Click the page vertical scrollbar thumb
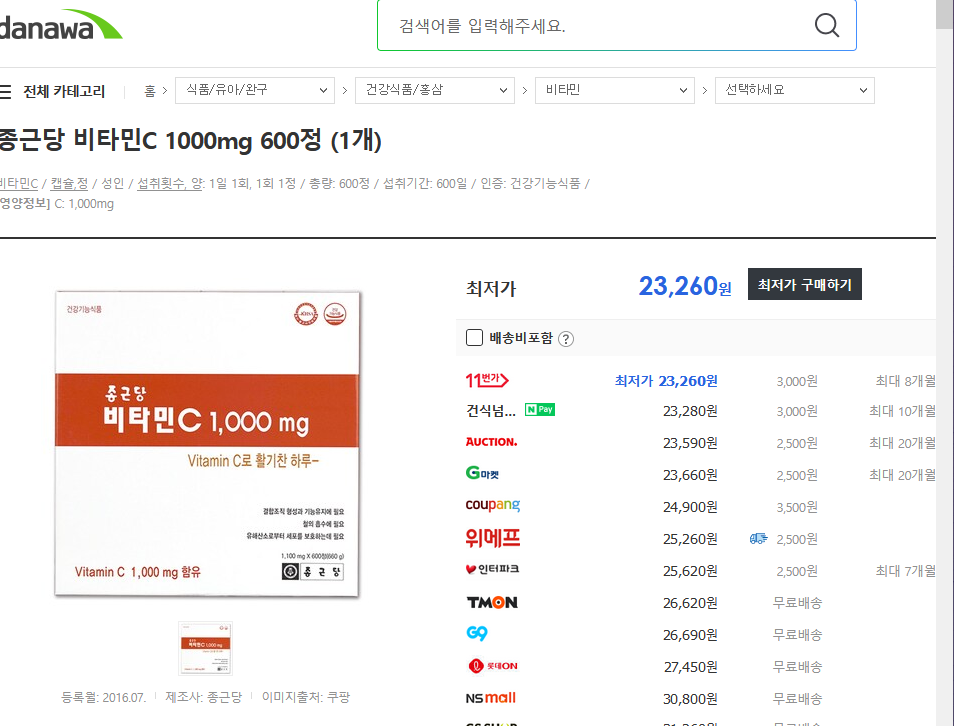The image size is (954, 726). pos(945,13)
